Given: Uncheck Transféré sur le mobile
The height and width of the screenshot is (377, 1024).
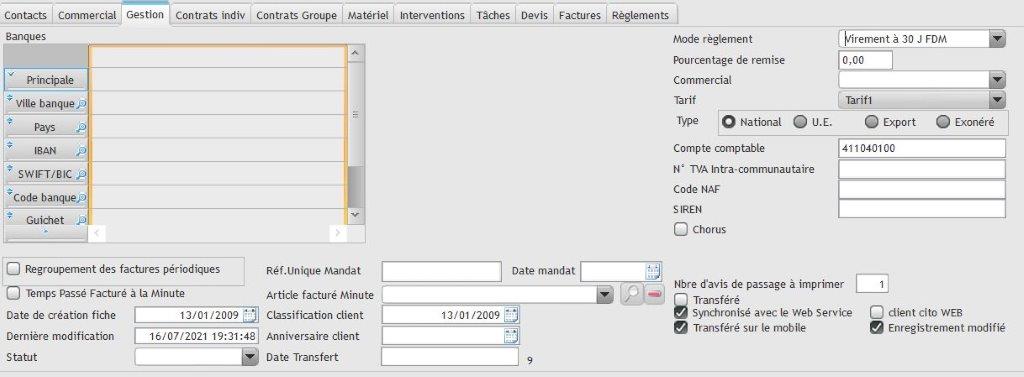Looking at the screenshot, I should pyautogui.click(x=680, y=327).
